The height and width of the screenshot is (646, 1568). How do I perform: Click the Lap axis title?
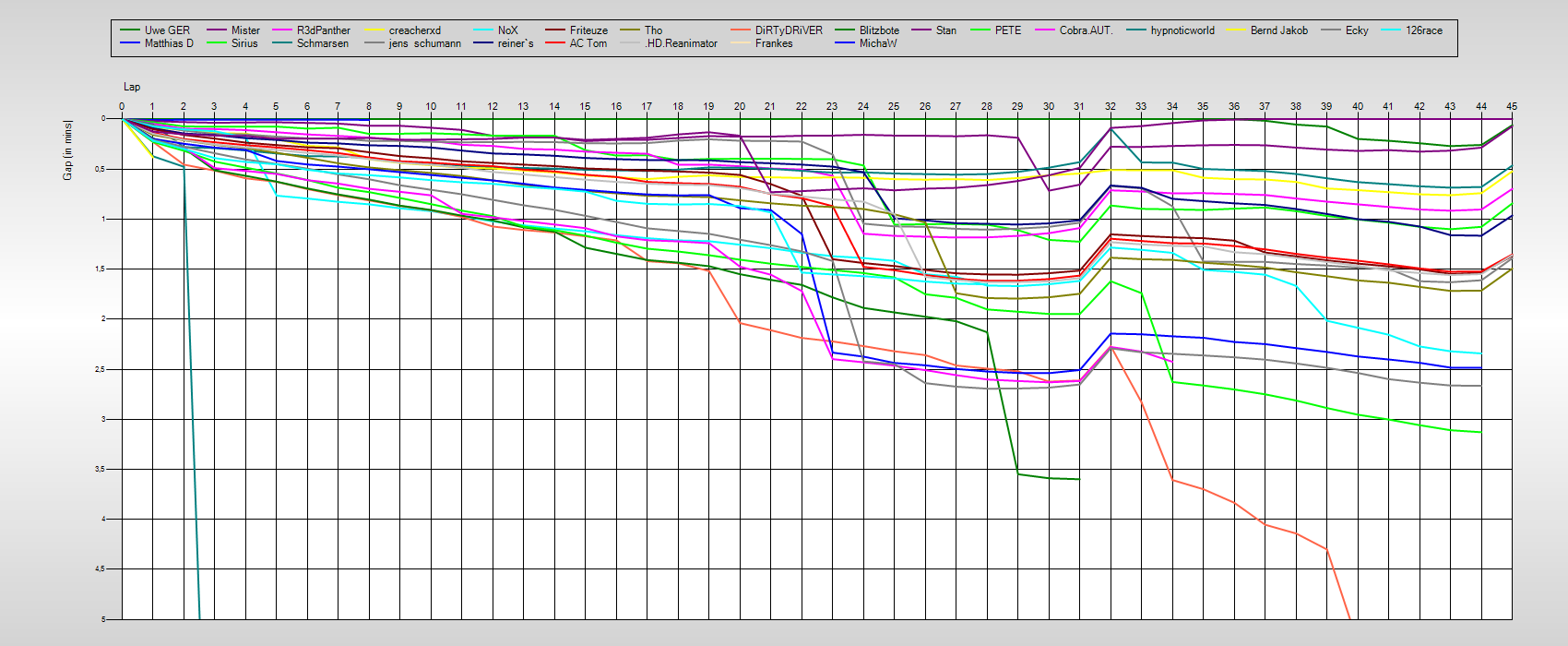(x=132, y=87)
